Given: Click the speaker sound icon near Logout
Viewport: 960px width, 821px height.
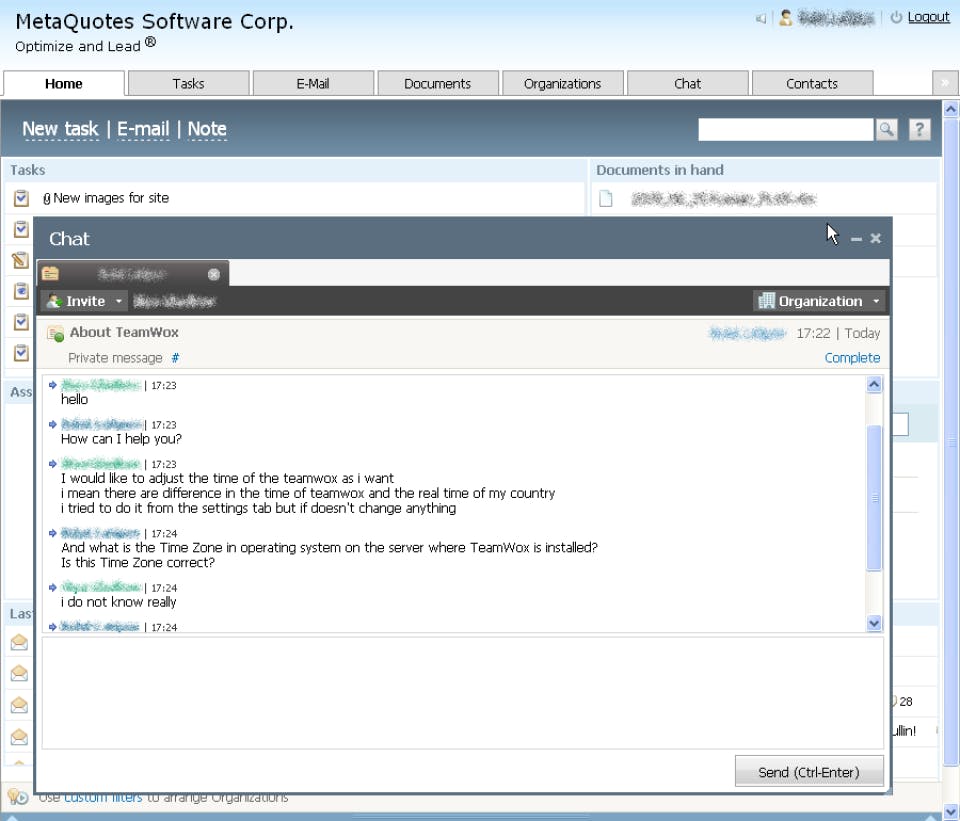Looking at the screenshot, I should click(x=760, y=18).
